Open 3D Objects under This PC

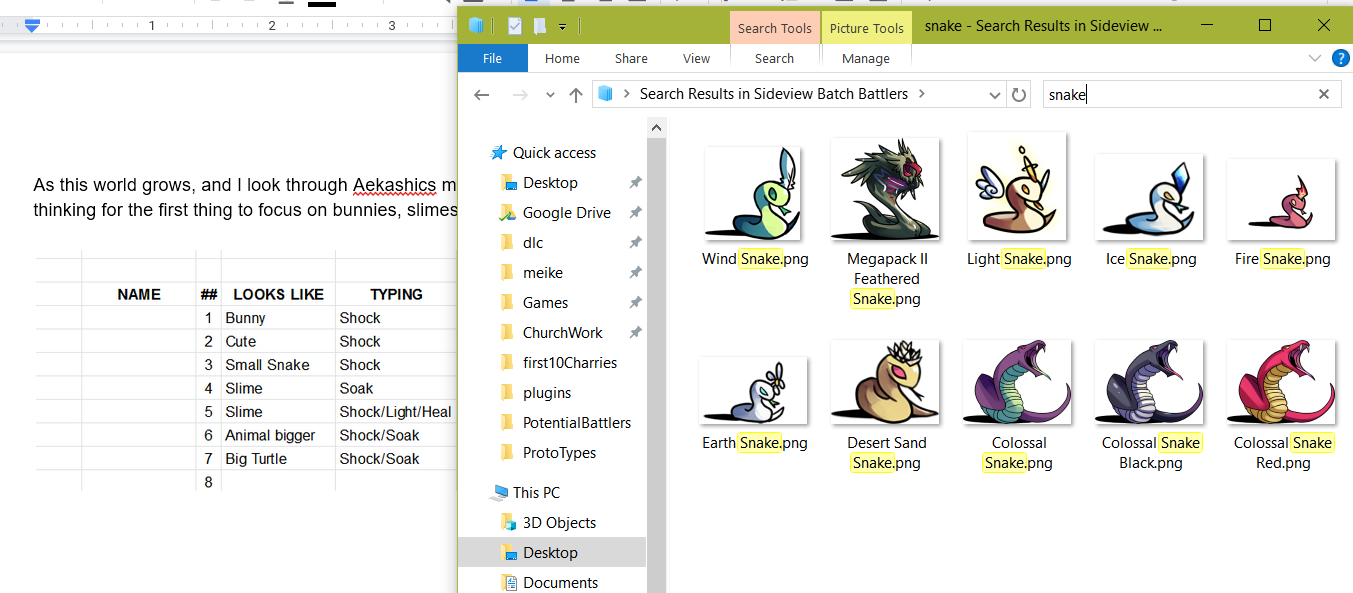point(559,523)
